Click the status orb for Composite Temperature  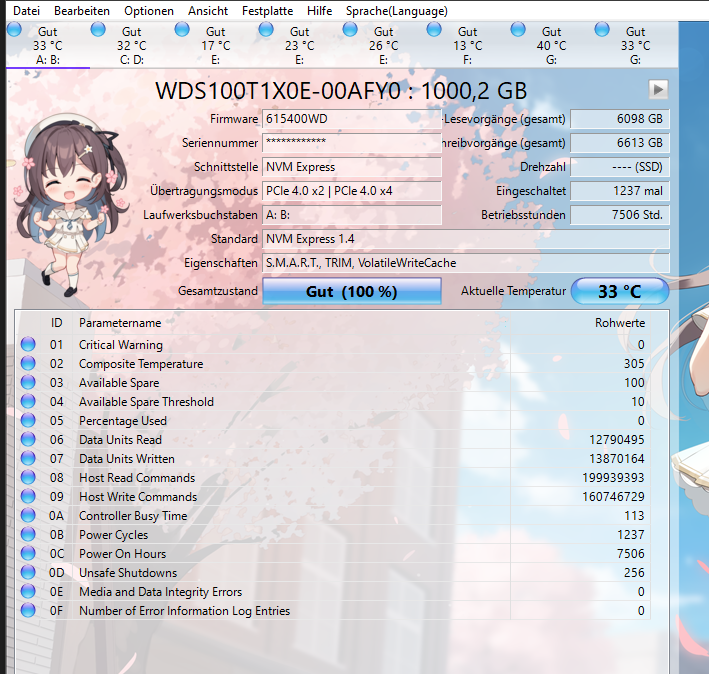click(28, 363)
